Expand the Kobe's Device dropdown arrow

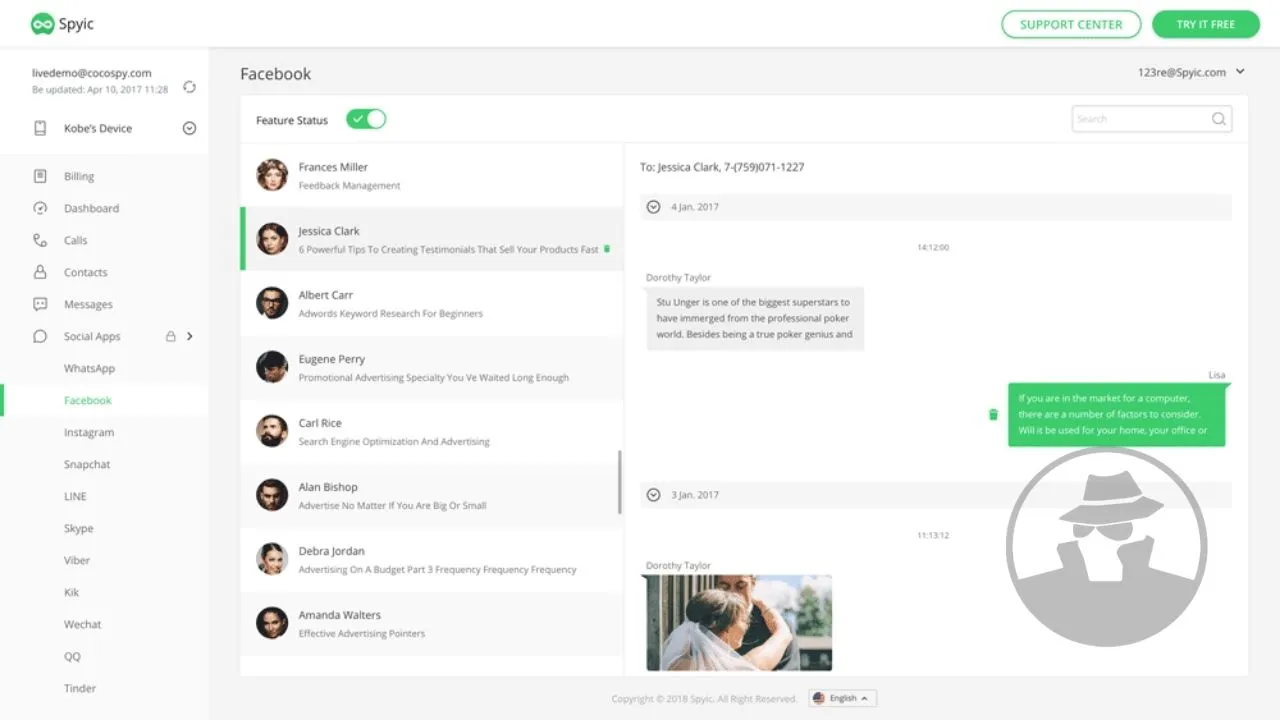click(x=189, y=128)
